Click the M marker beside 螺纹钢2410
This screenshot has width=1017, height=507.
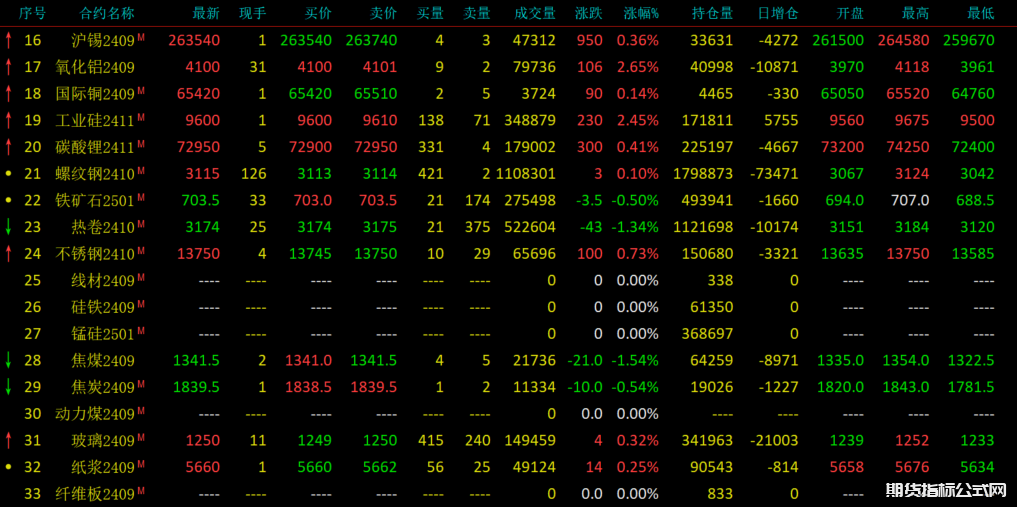pyautogui.click(x=141, y=171)
